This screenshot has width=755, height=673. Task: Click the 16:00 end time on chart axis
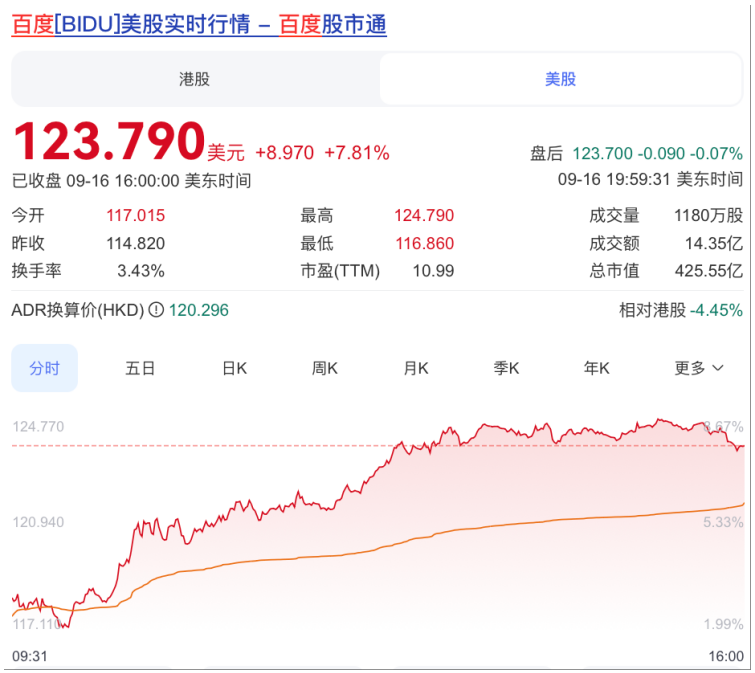click(725, 656)
